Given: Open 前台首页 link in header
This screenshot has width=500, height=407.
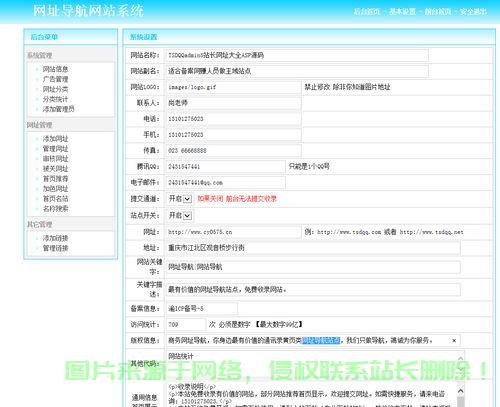Looking at the screenshot, I should click(438, 11).
